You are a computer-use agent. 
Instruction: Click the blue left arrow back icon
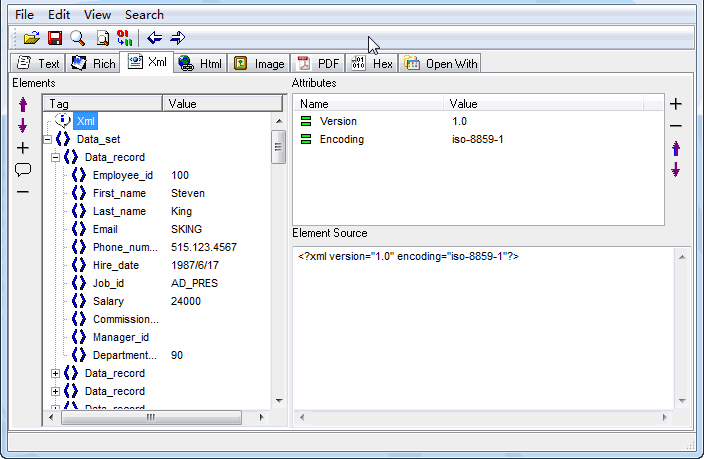coord(154,38)
